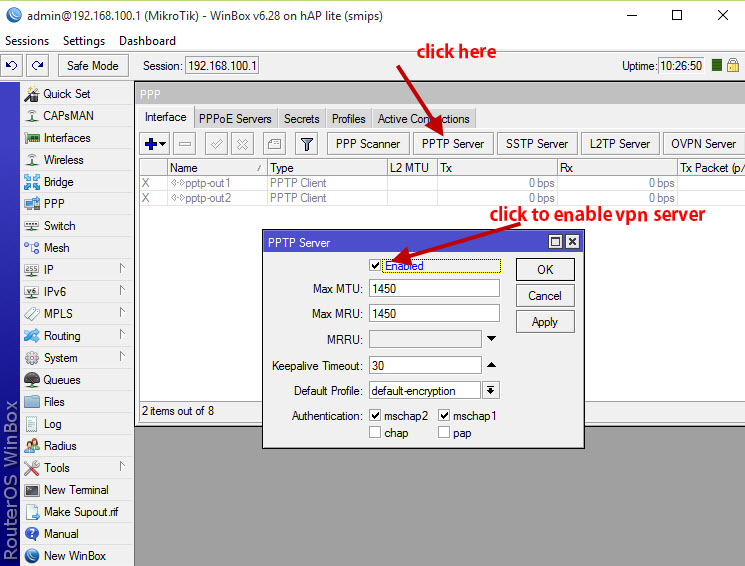Open the Default Profile dropdown

491,391
